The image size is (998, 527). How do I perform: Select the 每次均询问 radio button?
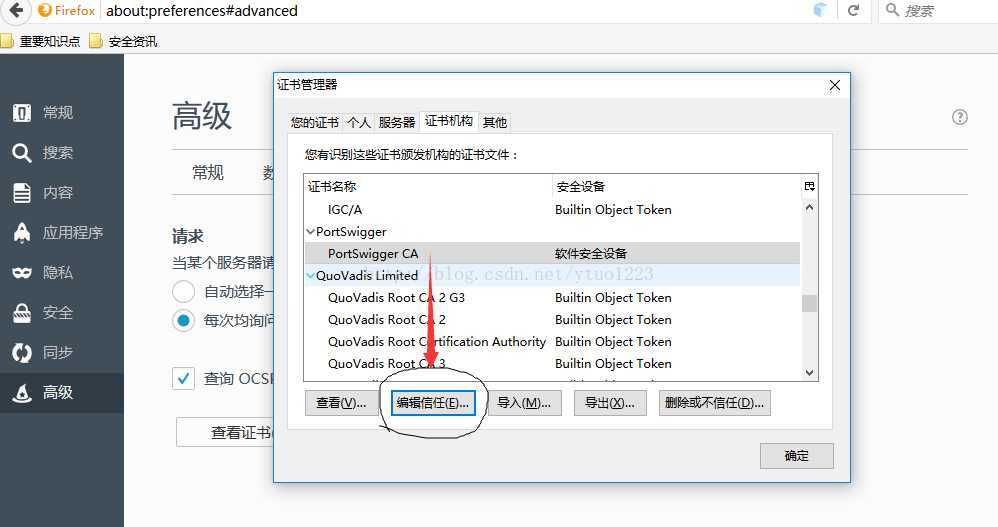pyautogui.click(x=183, y=320)
